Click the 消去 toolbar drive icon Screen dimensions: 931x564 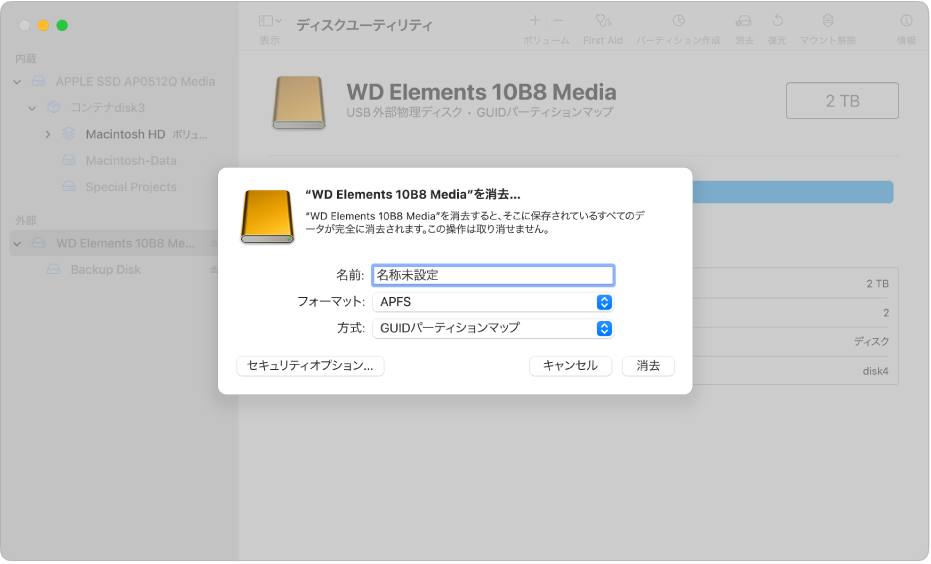[x=743, y=21]
